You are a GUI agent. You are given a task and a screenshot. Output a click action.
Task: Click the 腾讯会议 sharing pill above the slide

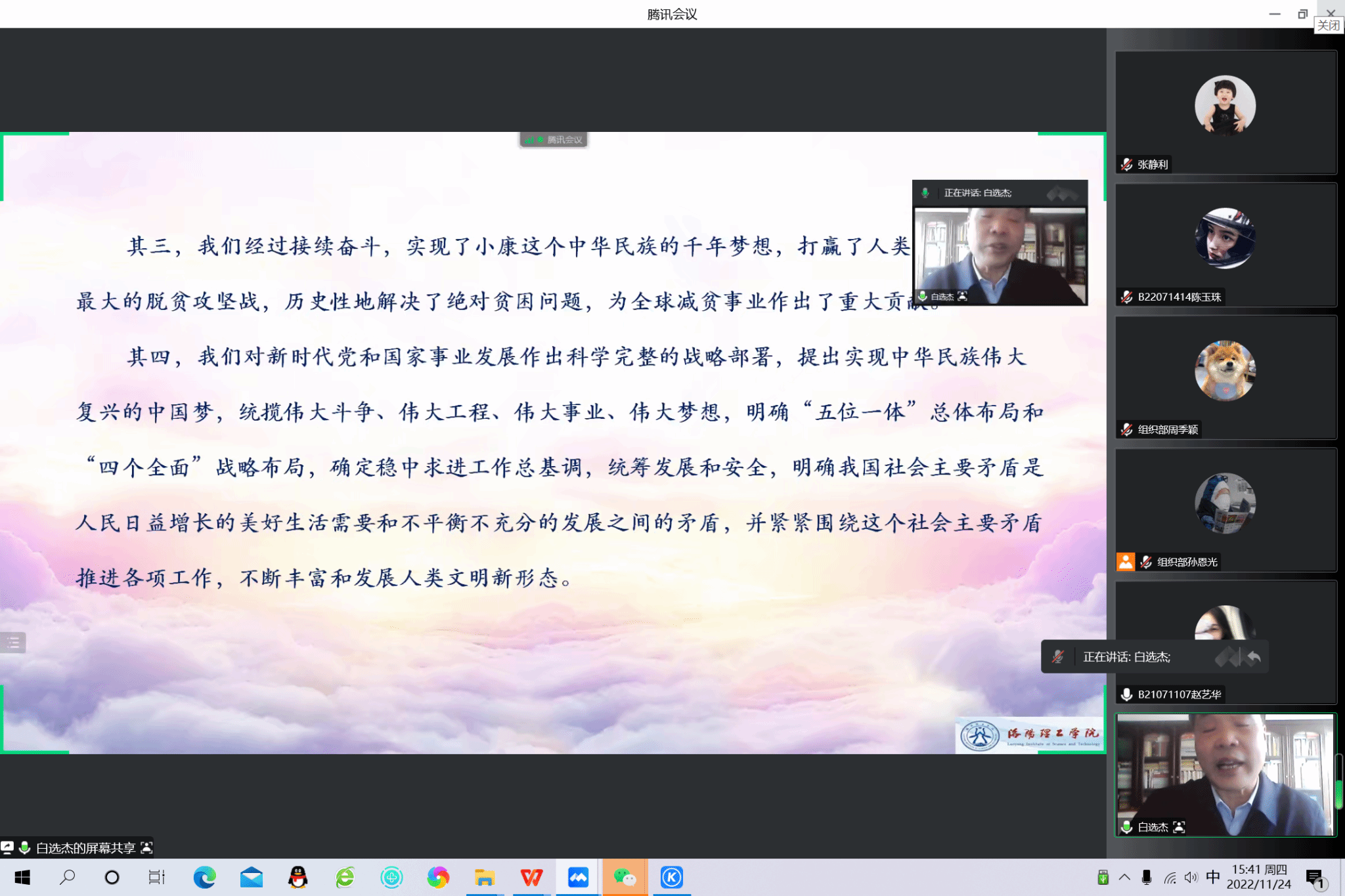click(x=554, y=140)
